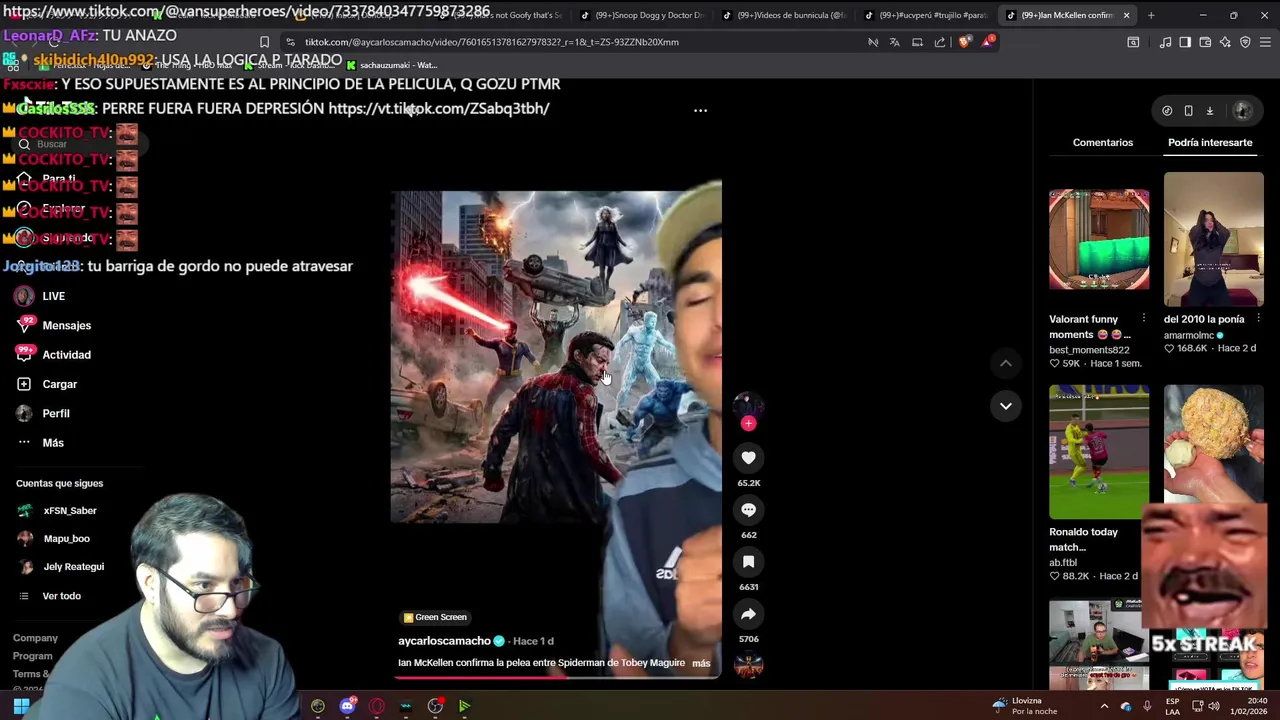1280x720 pixels.
Task: Open the sound disc icon below share
Action: [x=748, y=665]
